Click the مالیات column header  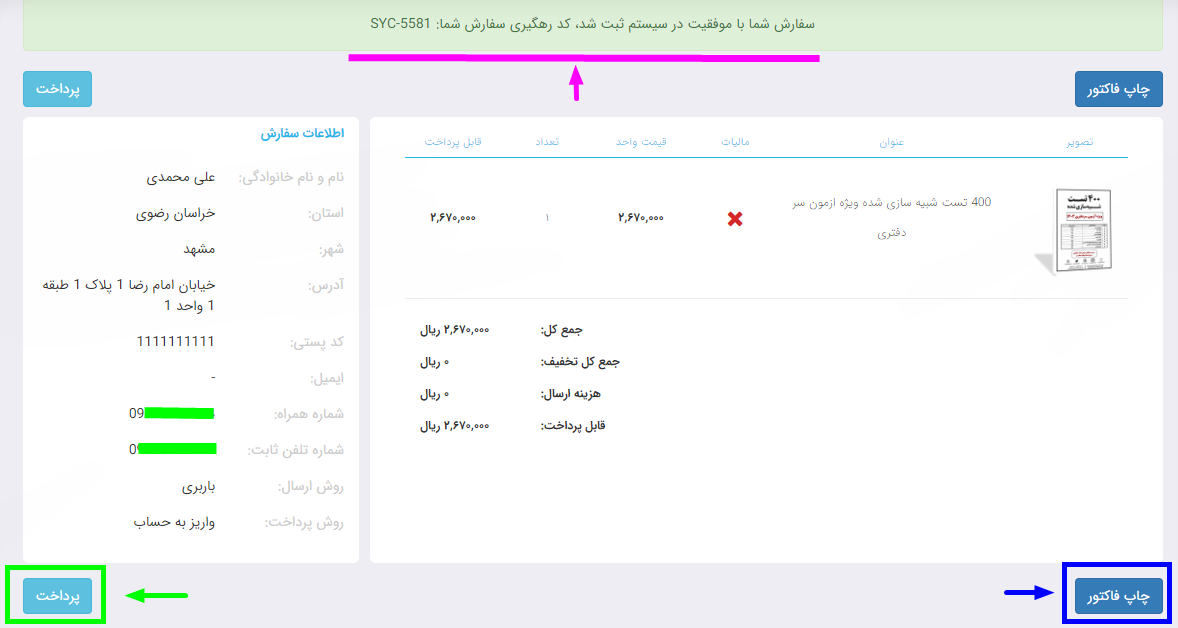coord(735,142)
